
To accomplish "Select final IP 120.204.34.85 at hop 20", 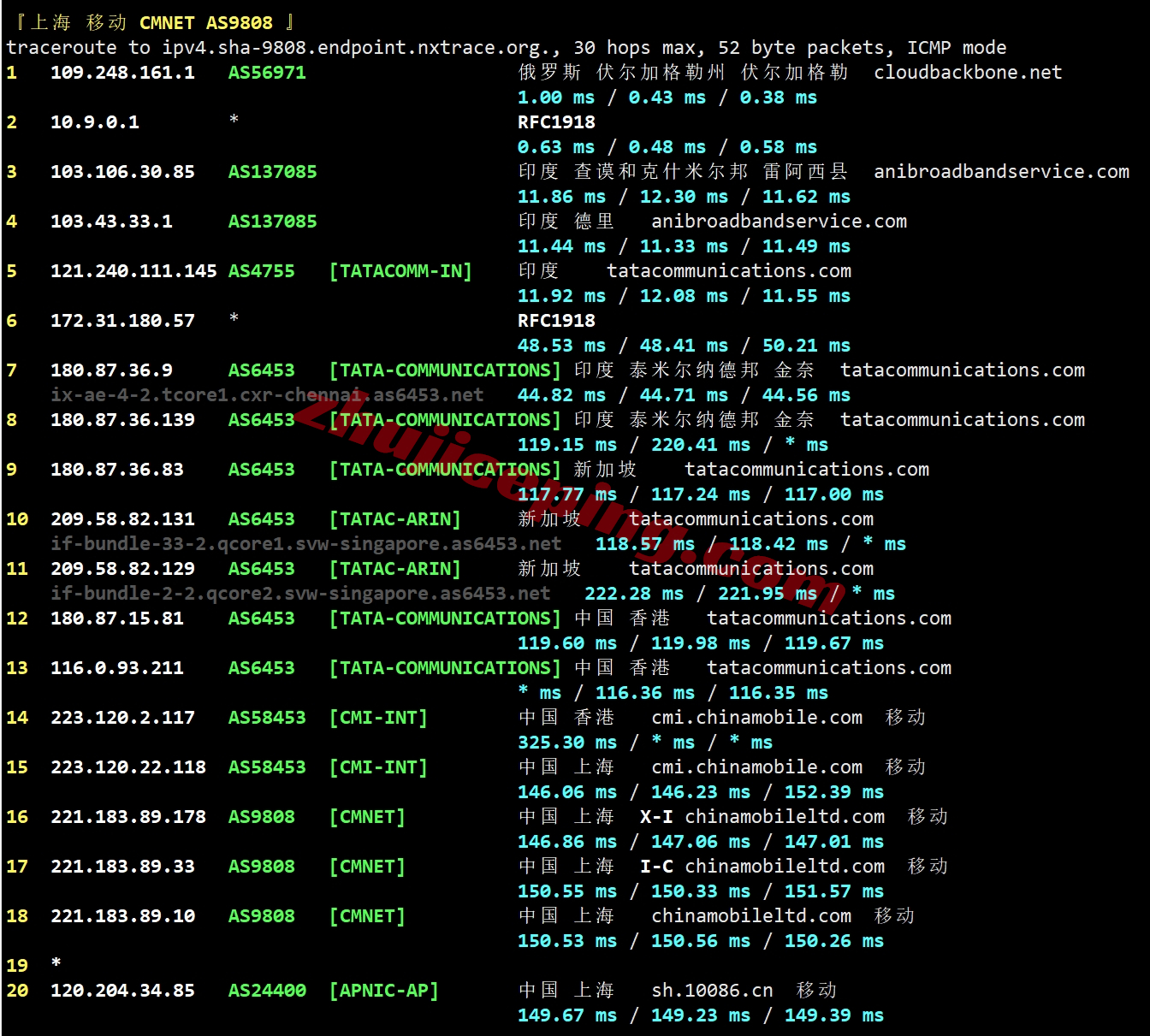I will click(122, 991).
